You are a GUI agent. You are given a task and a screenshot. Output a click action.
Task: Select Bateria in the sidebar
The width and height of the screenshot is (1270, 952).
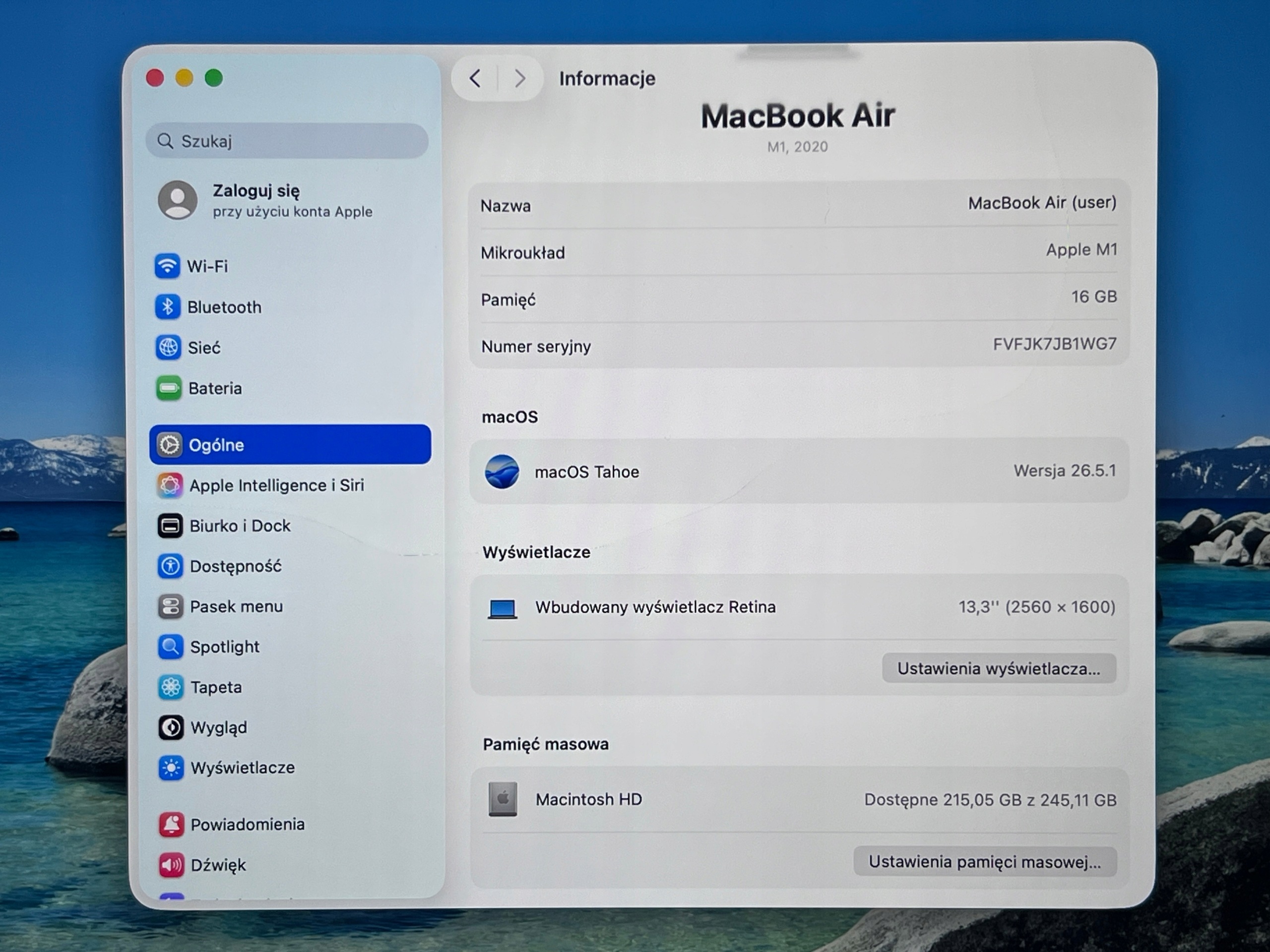click(x=290, y=388)
